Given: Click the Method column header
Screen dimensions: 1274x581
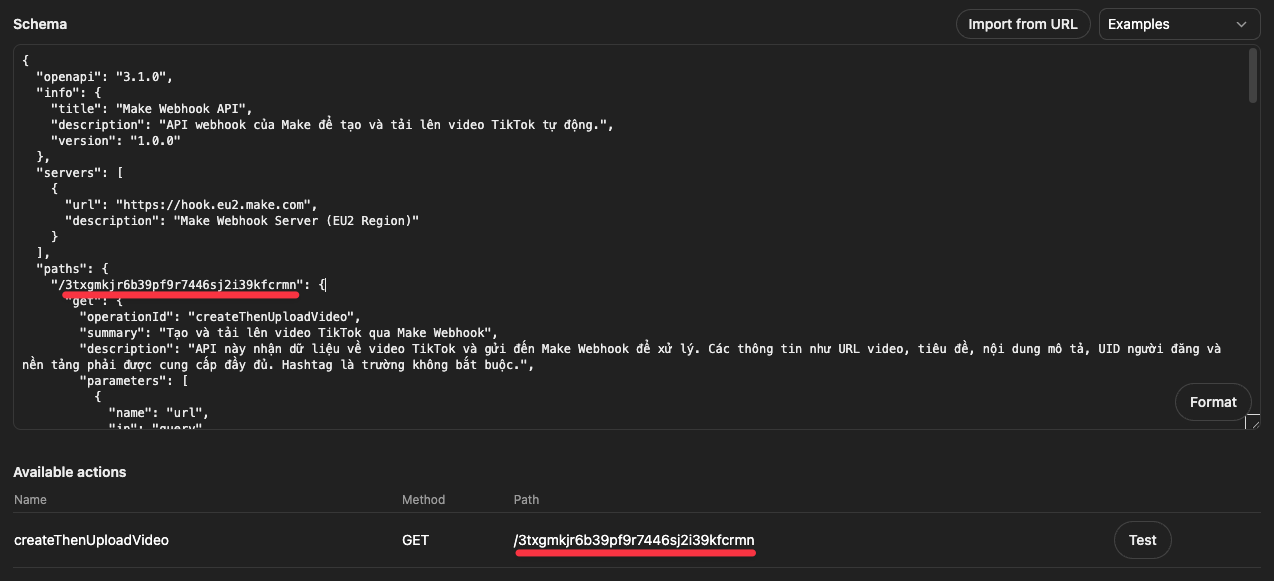Looking at the screenshot, I should click(423, 499).
